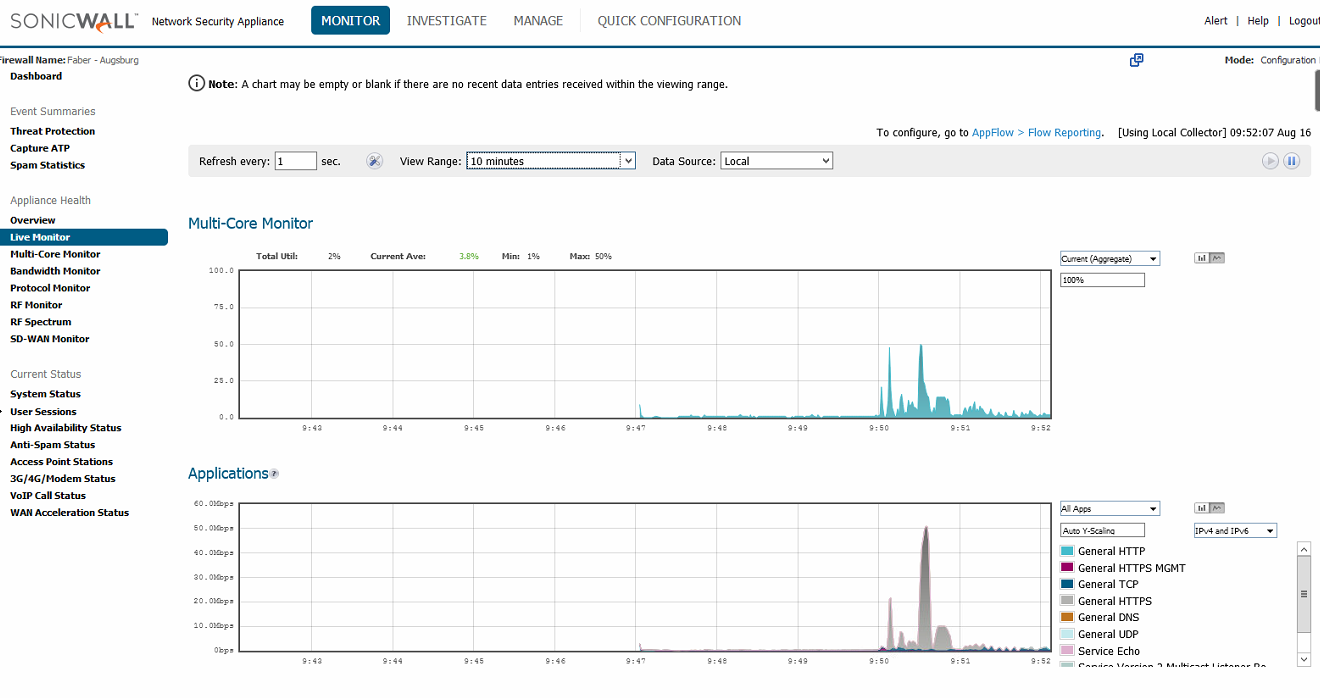This screenshot has height=698, width=1320.
Task: Open the View Range dropdown
Action: [550, 161]
